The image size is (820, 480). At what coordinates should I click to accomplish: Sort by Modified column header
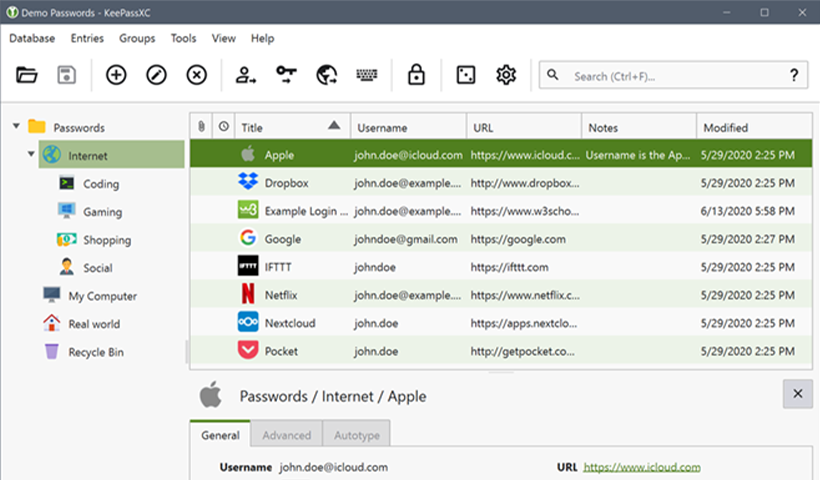754,127
